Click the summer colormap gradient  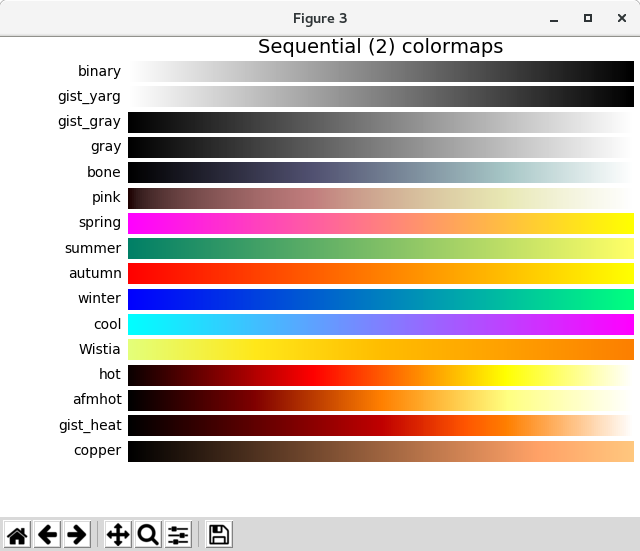click(381, 249)
